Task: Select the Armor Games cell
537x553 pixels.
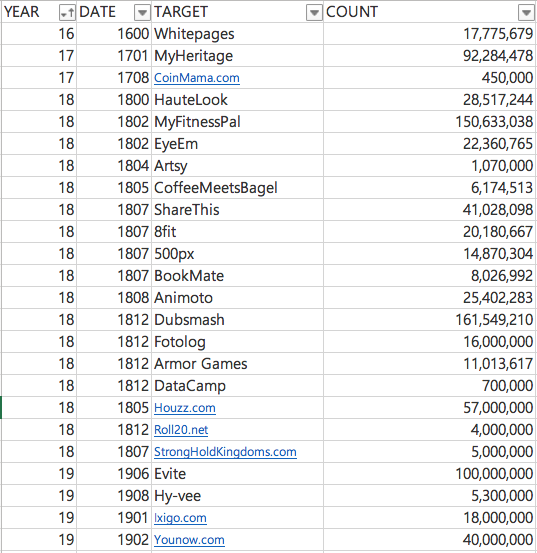Action: pos(238,364)
